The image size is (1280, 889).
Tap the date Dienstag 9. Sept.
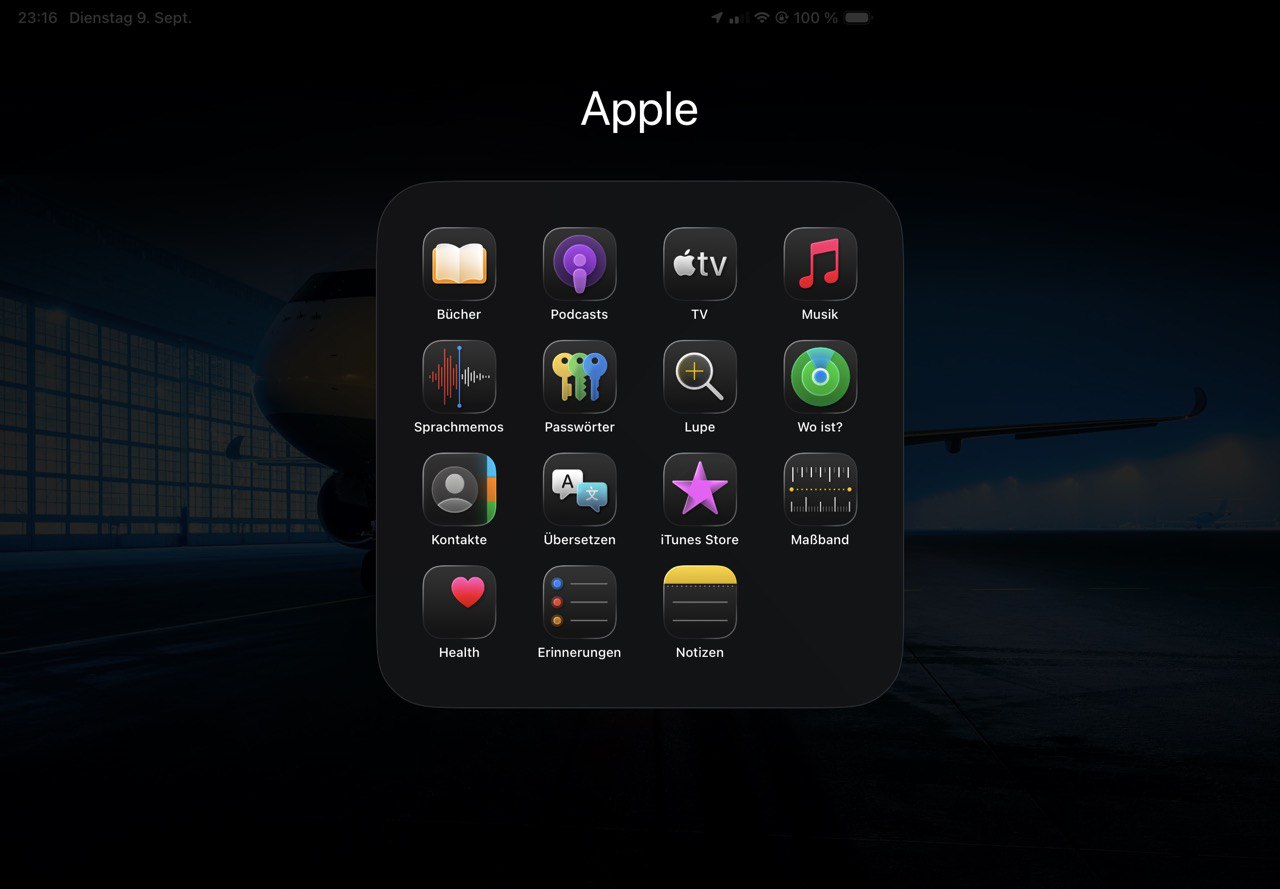130,18
